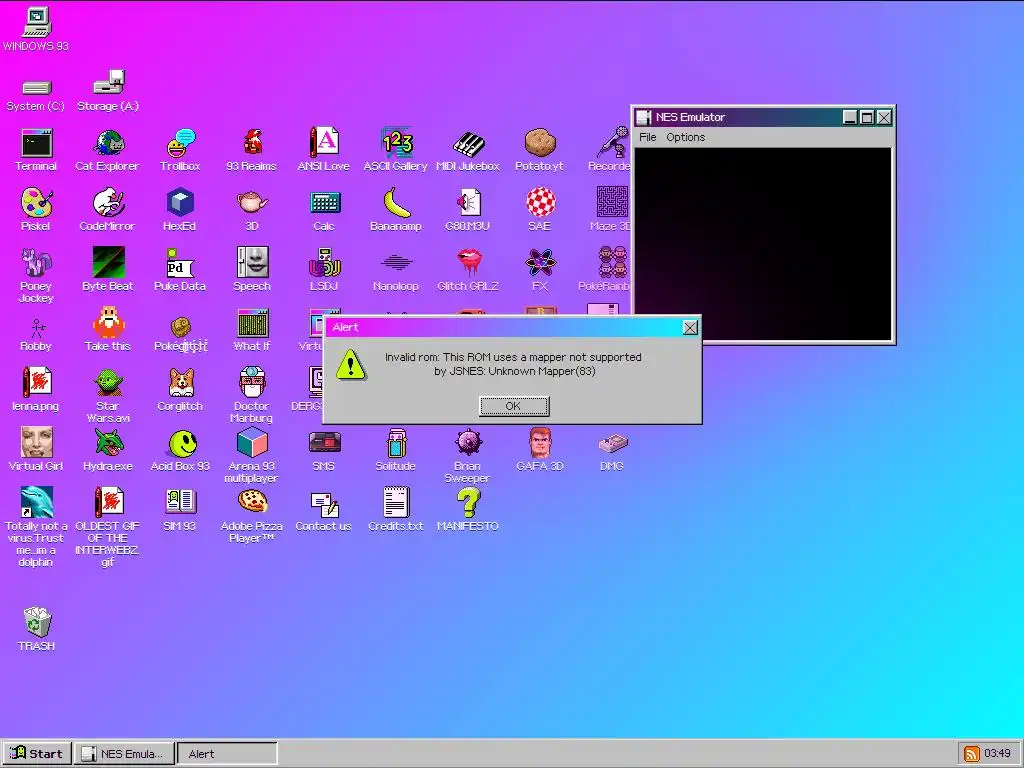The height and width of the screenshot is (768, 1024).
Task: Select the 3D teapot icon
Action: 252,202
